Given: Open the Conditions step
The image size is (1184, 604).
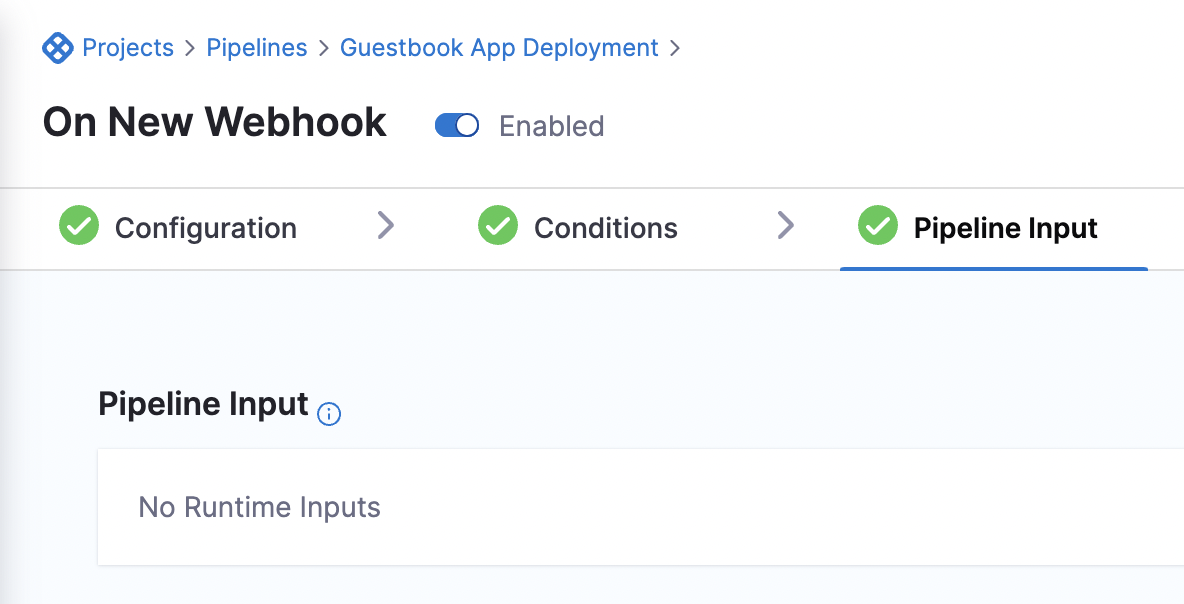Looking at the screenshot, I should point(606,227).
